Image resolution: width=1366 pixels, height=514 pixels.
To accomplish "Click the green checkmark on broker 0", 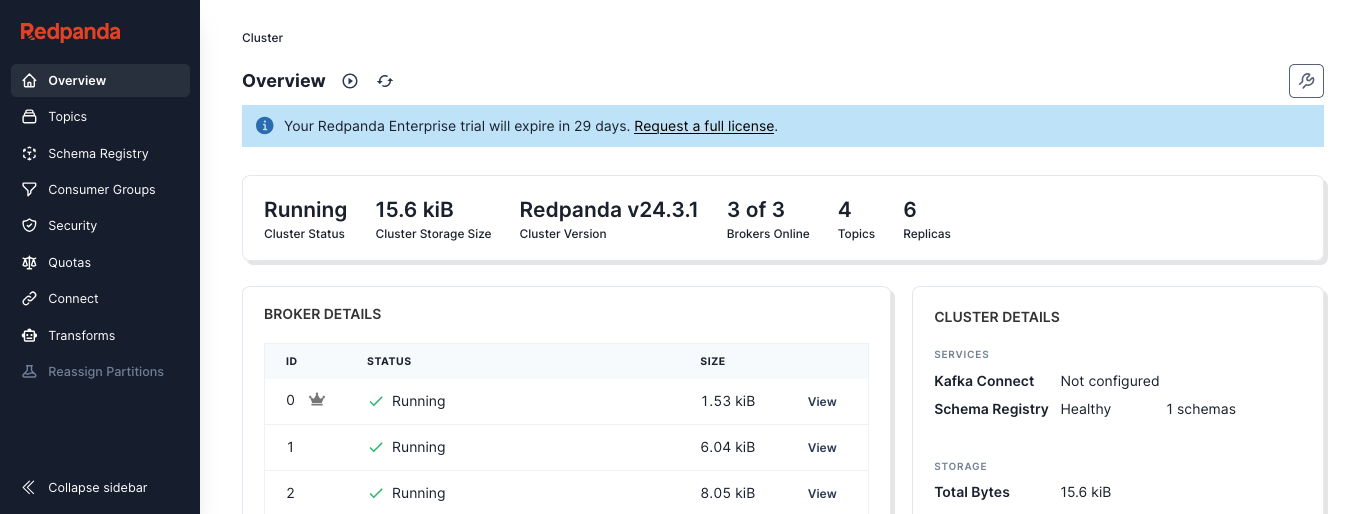I will coord(376,401).
